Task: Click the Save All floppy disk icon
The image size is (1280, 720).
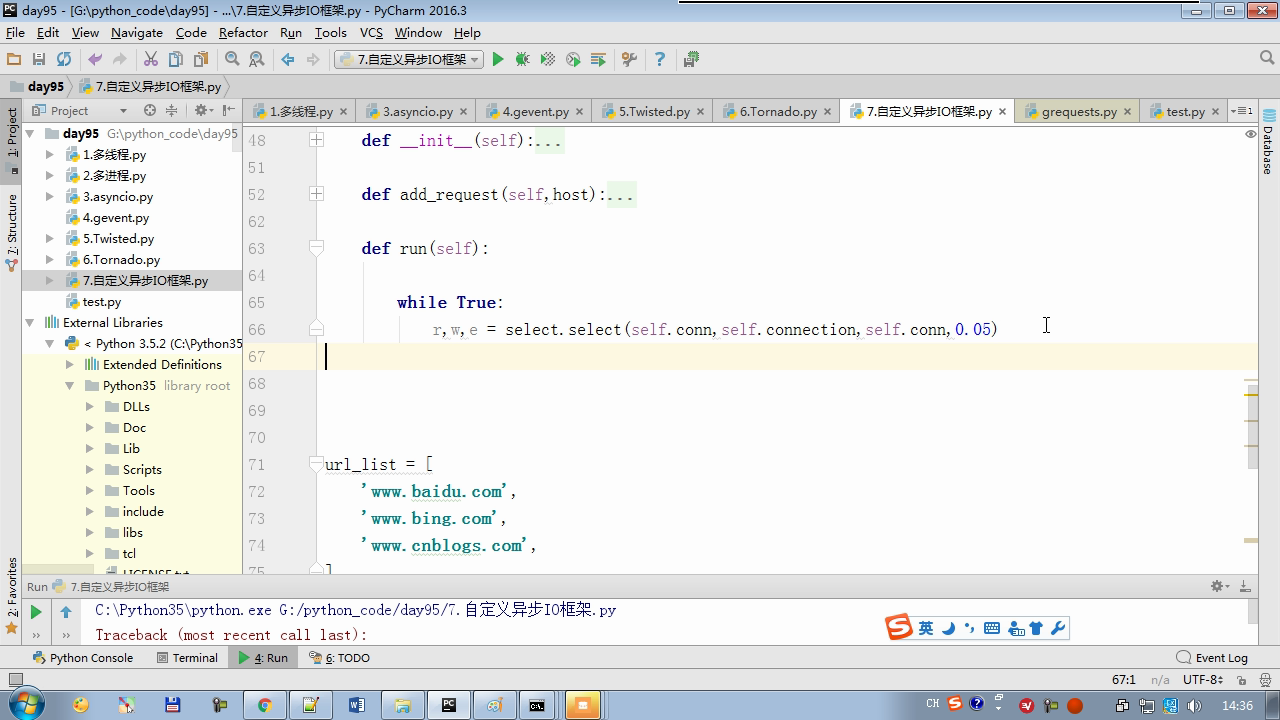Action: point(39,60)
